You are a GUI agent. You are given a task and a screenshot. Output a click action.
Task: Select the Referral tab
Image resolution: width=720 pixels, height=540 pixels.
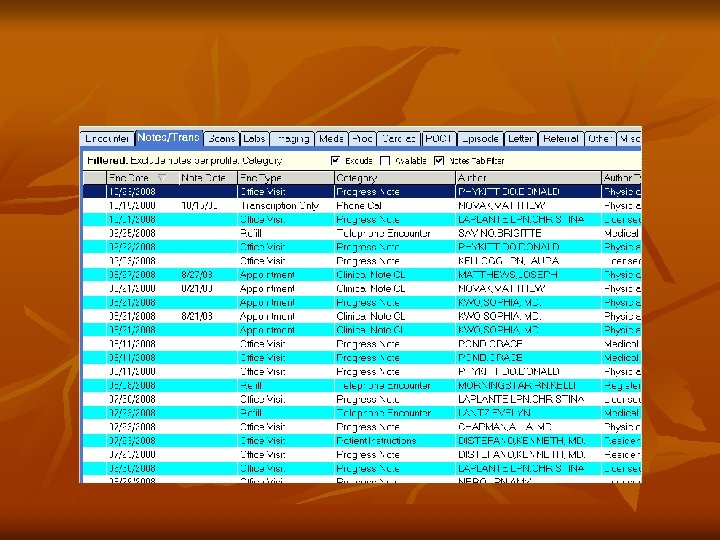point(561,139)
